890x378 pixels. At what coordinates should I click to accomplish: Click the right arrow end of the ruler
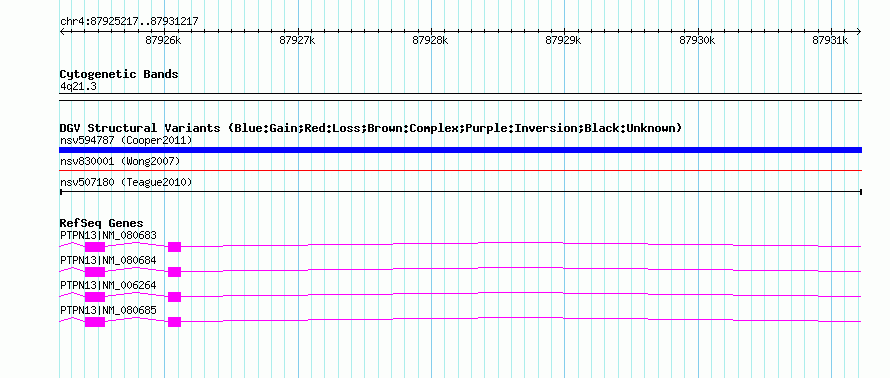click(x=858, y=31)
